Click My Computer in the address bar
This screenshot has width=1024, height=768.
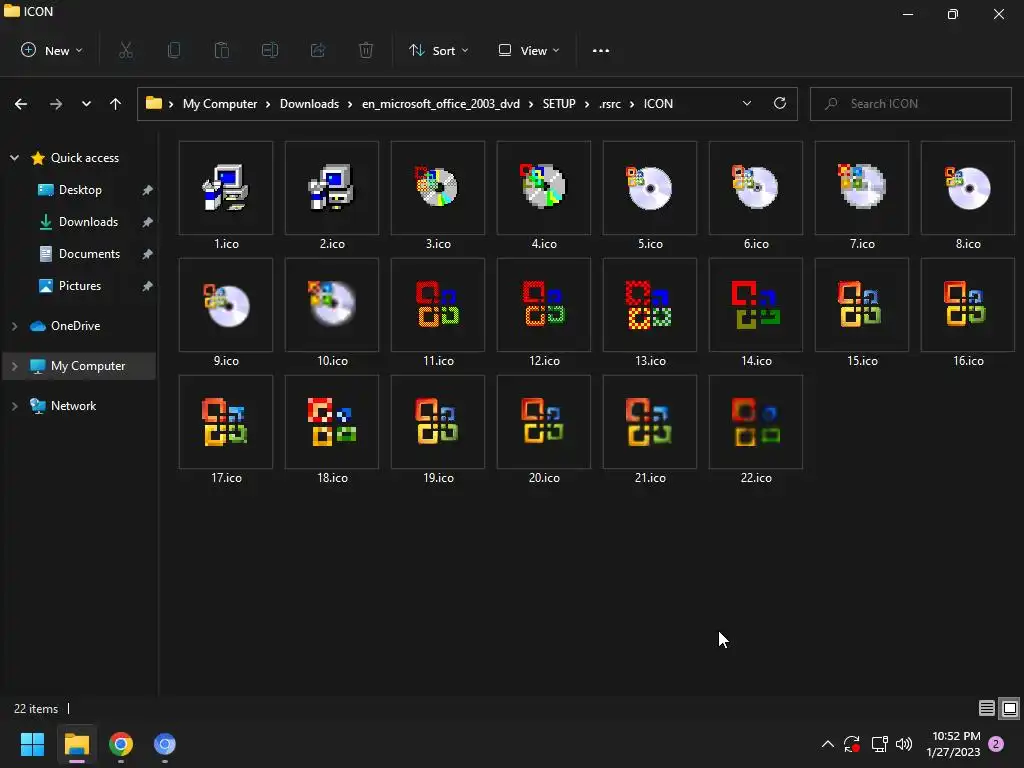click(220, 104)
